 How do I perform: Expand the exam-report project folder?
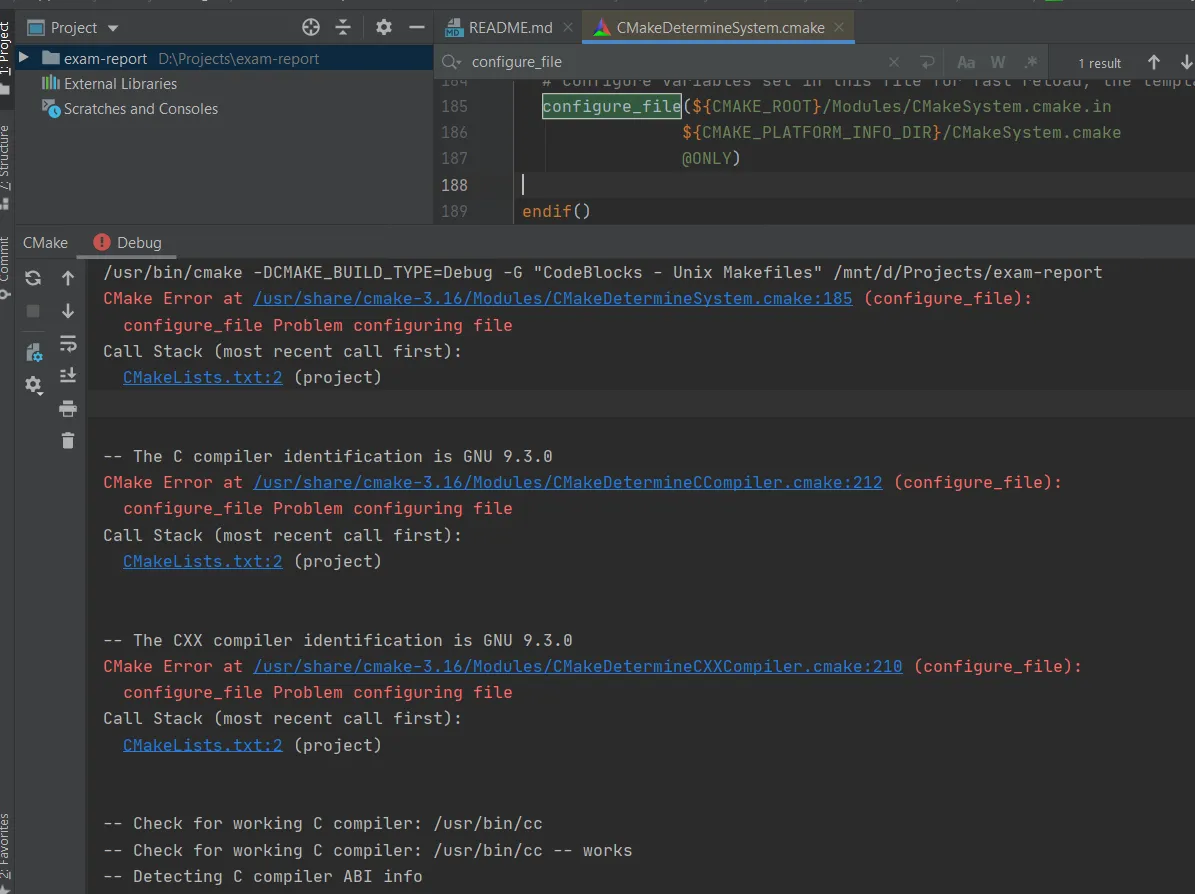24,59
